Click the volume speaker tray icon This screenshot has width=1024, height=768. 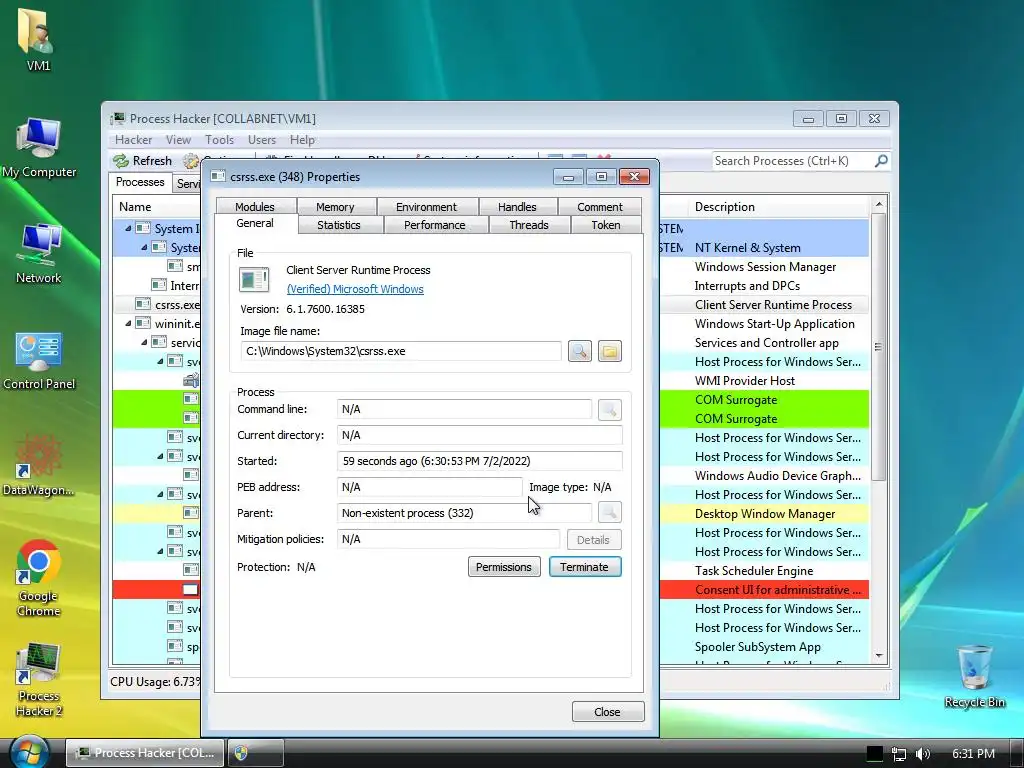pos(922,754)
